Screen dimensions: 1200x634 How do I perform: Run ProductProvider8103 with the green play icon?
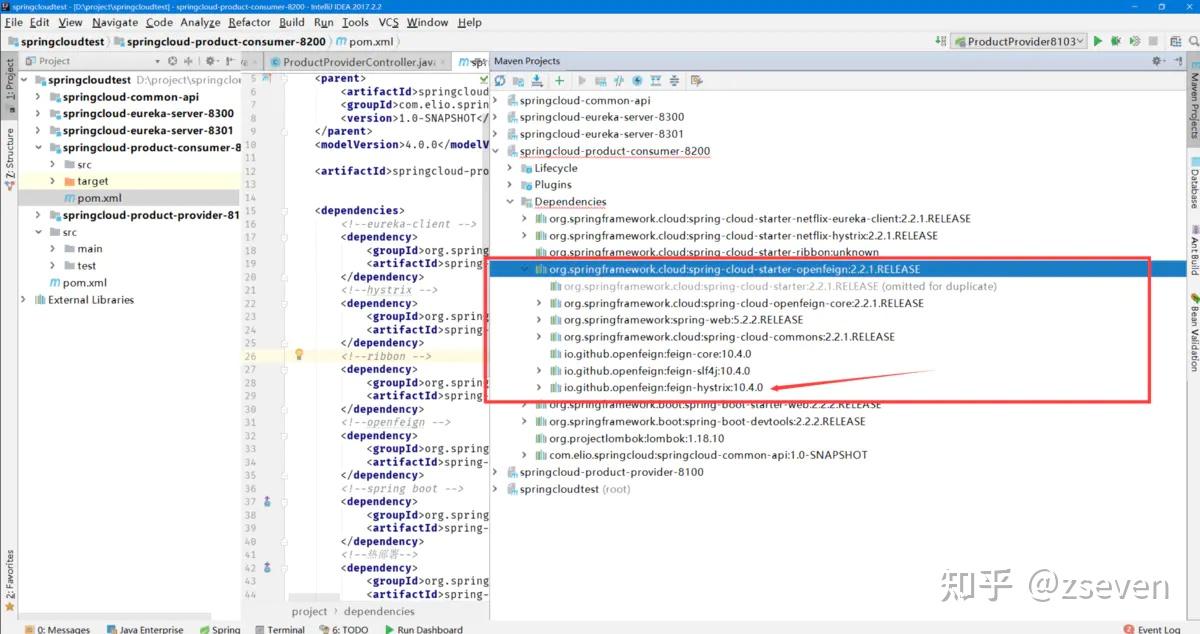click(1097, 41)
